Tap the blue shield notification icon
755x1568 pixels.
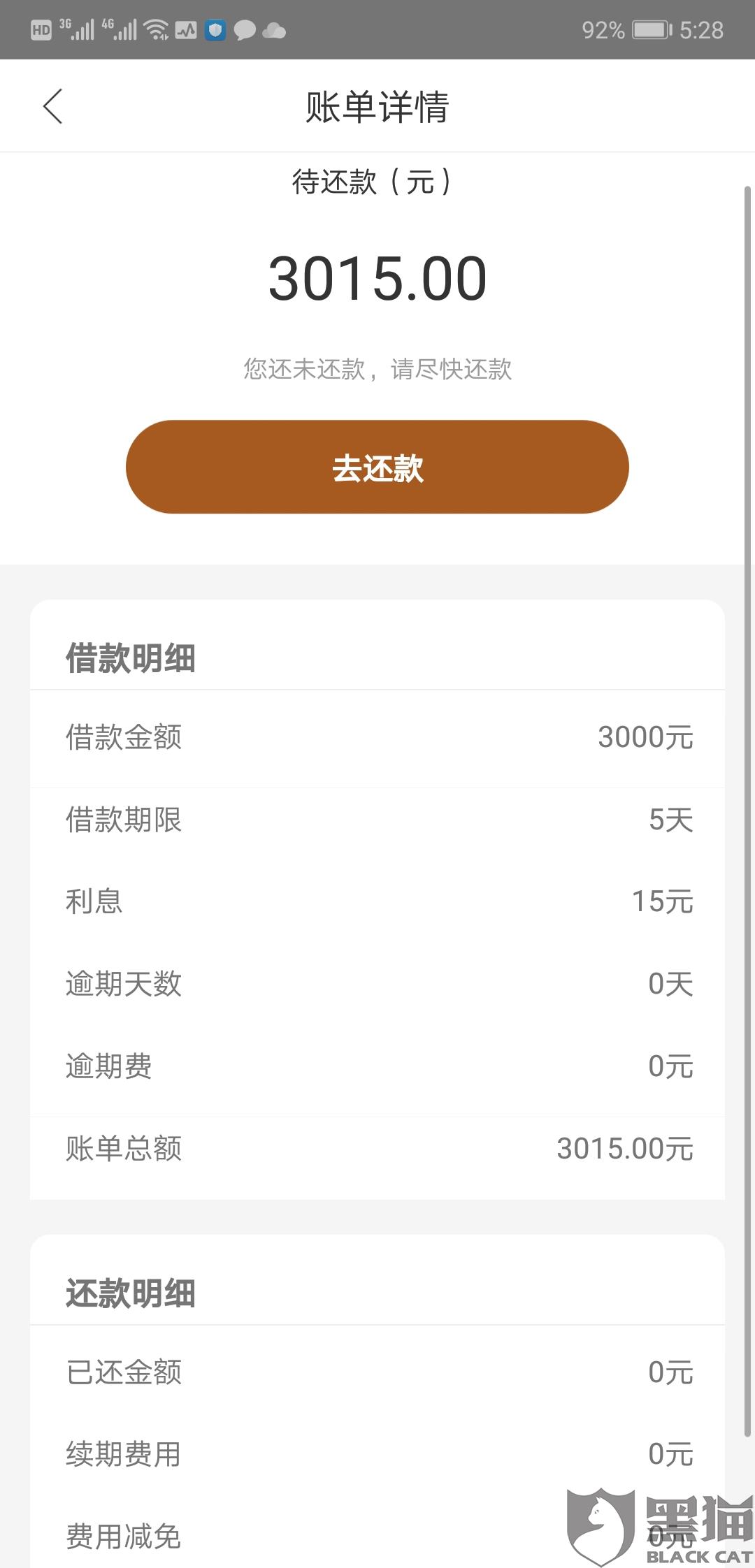215,30
